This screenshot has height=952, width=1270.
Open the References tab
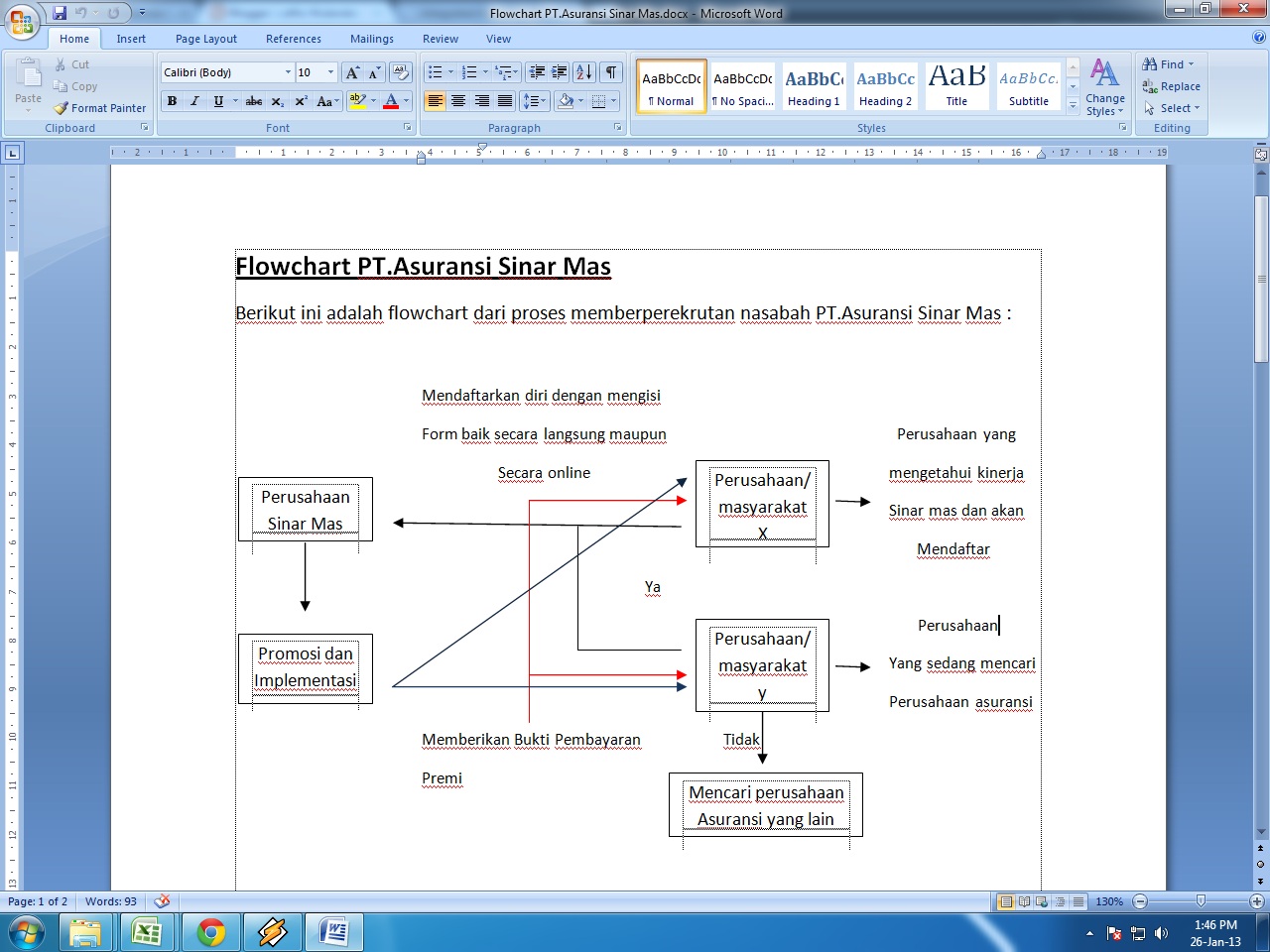294,39
